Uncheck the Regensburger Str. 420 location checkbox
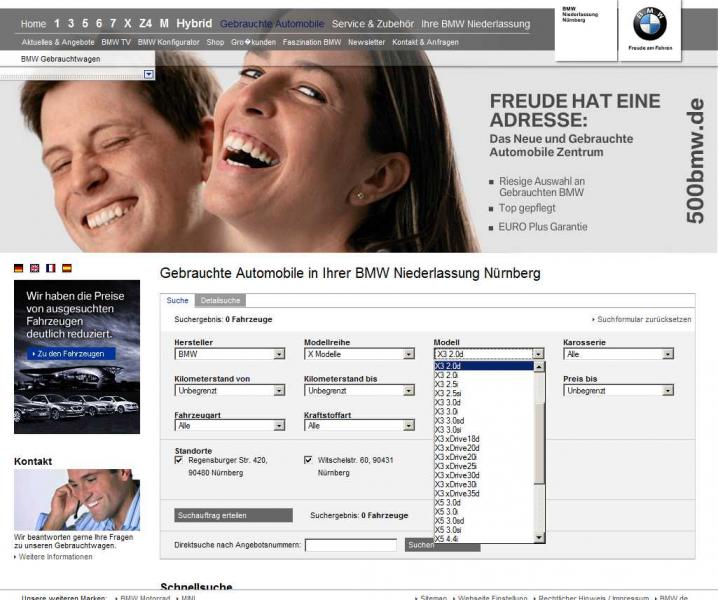The image size is (718, 600). click(179, 460)
